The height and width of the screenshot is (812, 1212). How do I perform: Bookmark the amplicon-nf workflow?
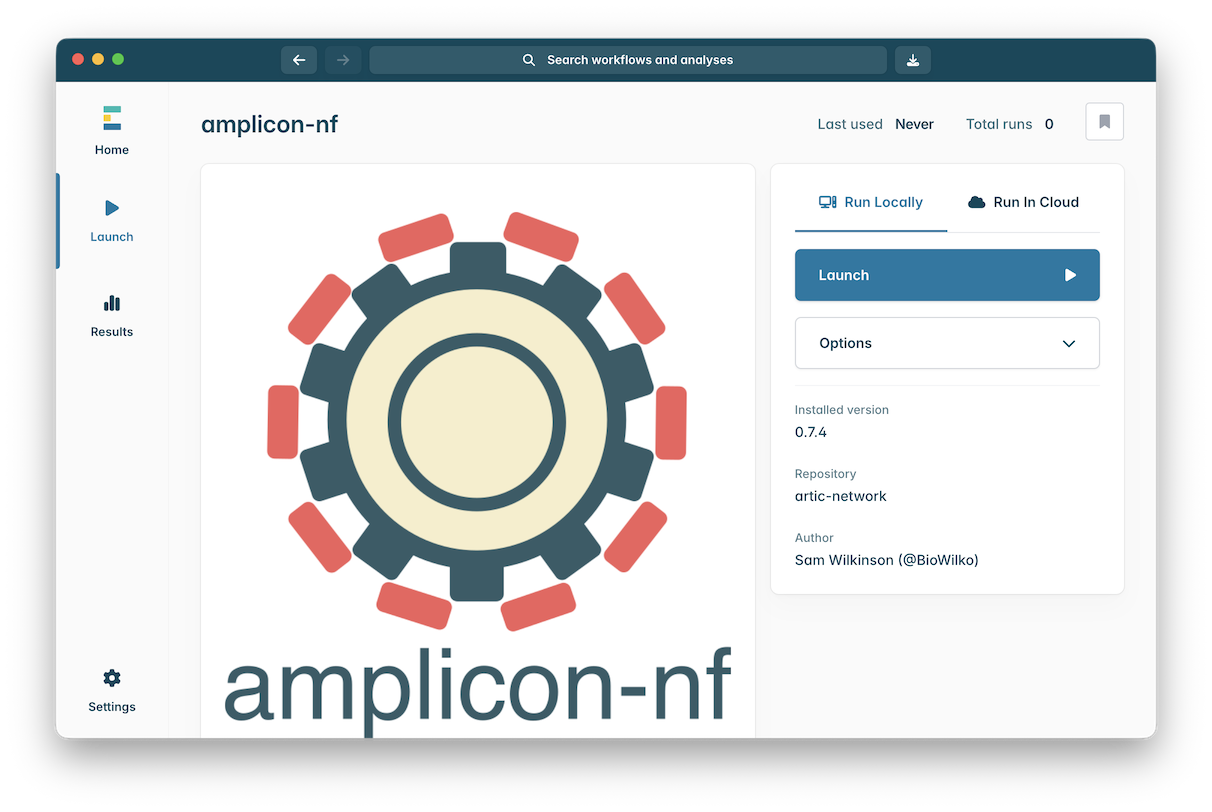coord(1104,122)
